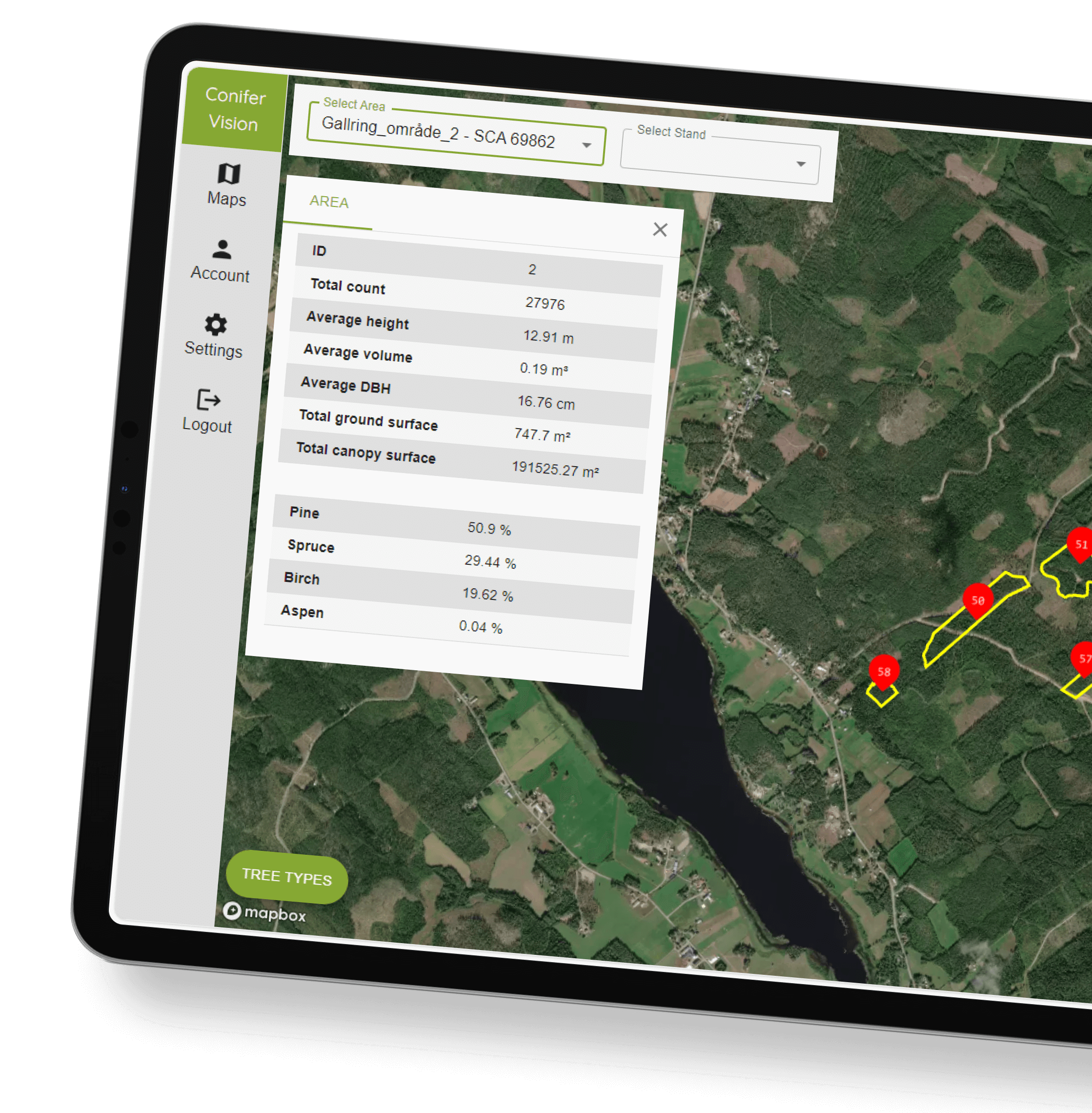Image resolution: width=1092 pixels, height=1113 pixels.
Task: Open the Maps section icon
Action: [x=229, y=174]
